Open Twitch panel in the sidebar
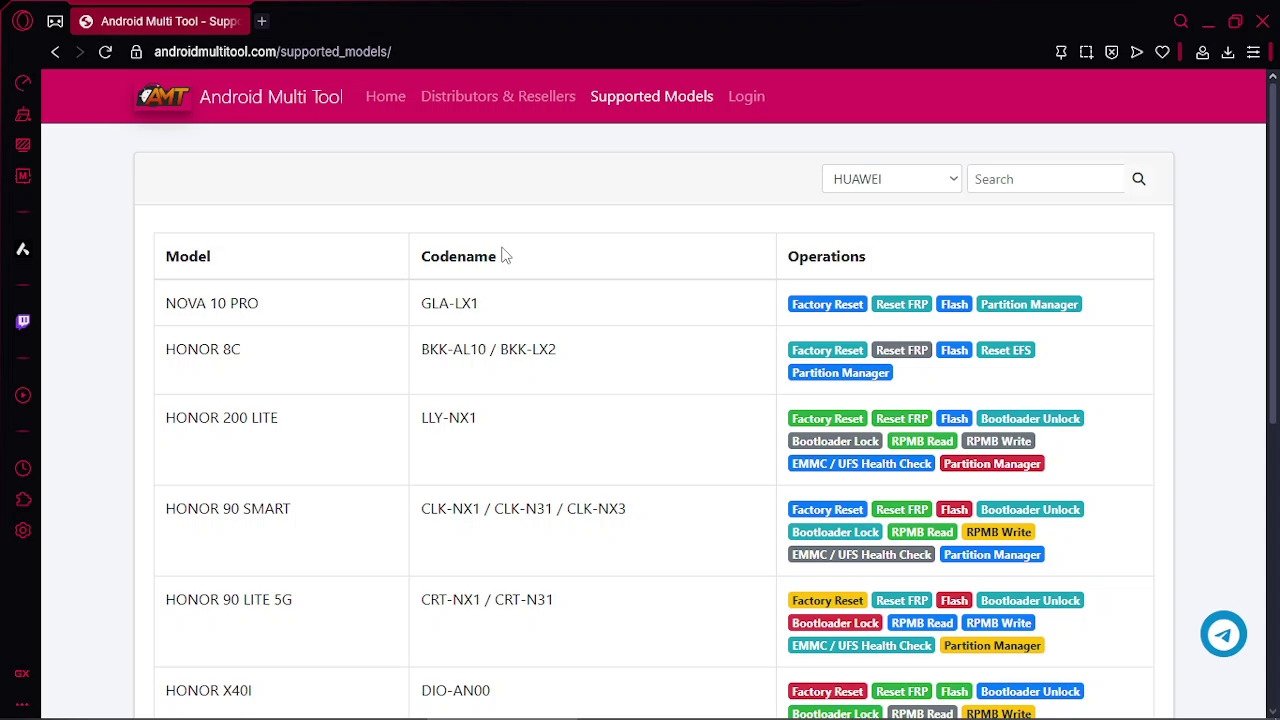The height and width of the screenshot is (720, 1280). point(22,321)
